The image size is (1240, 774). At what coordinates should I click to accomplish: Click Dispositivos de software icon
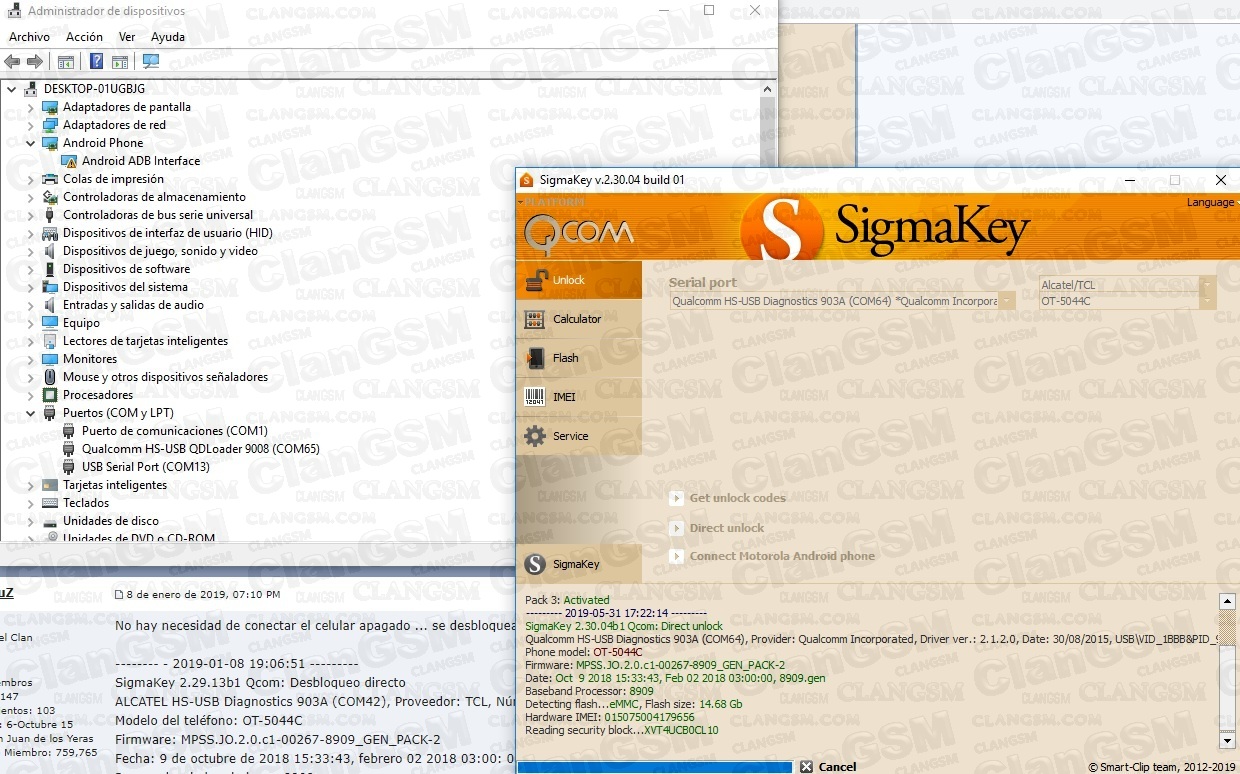click(x=50, y=269)
